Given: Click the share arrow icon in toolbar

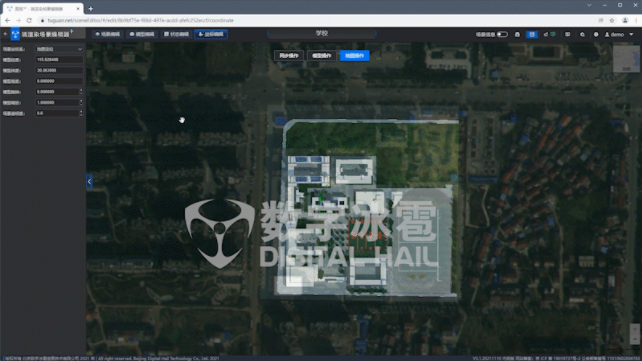Looking at the screenshot, I should [545, 34].
